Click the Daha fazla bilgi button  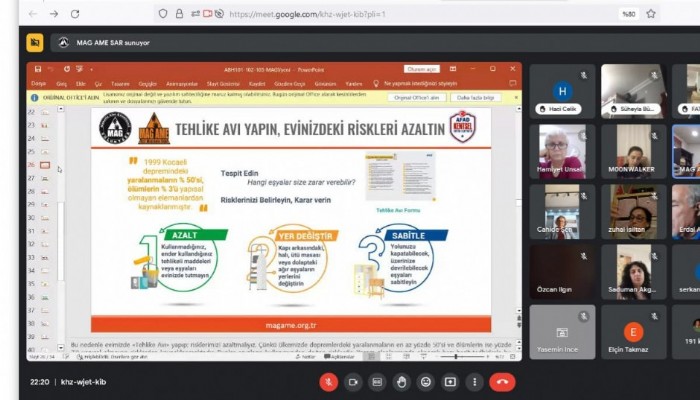coord(475,98)
